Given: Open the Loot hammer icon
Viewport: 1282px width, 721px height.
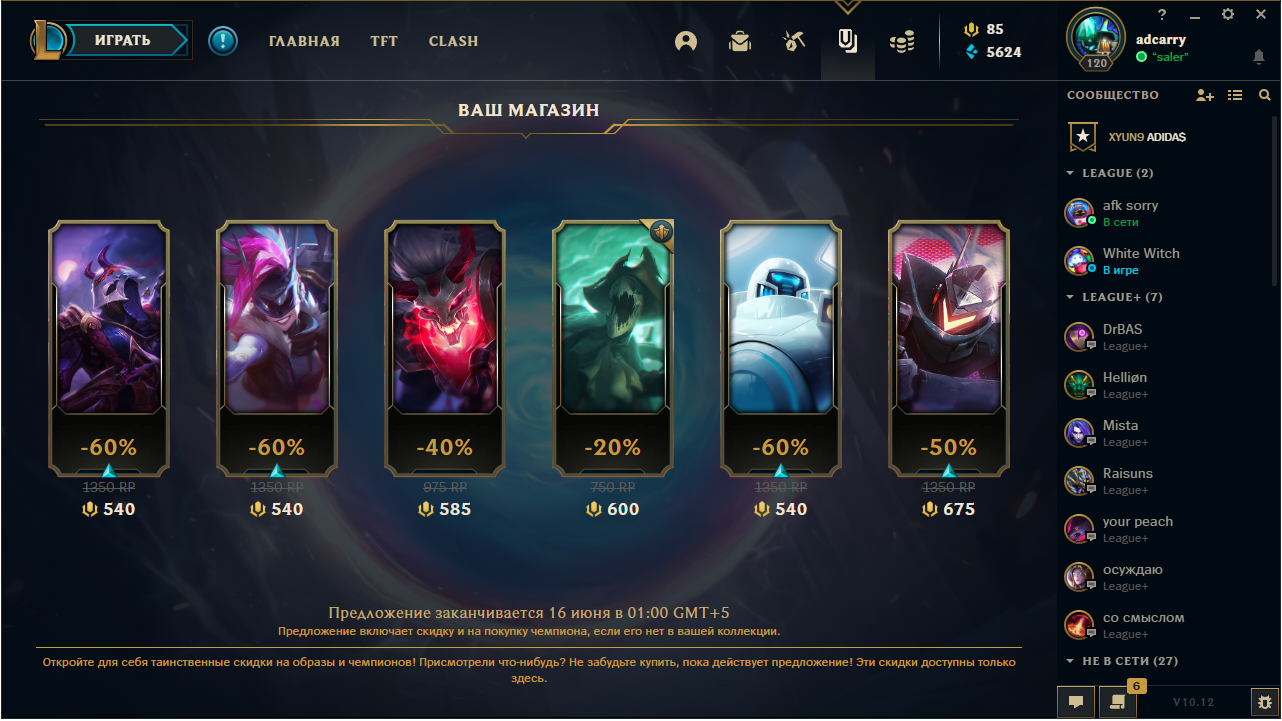Looking at the screenshot, I should pos(794,41).
